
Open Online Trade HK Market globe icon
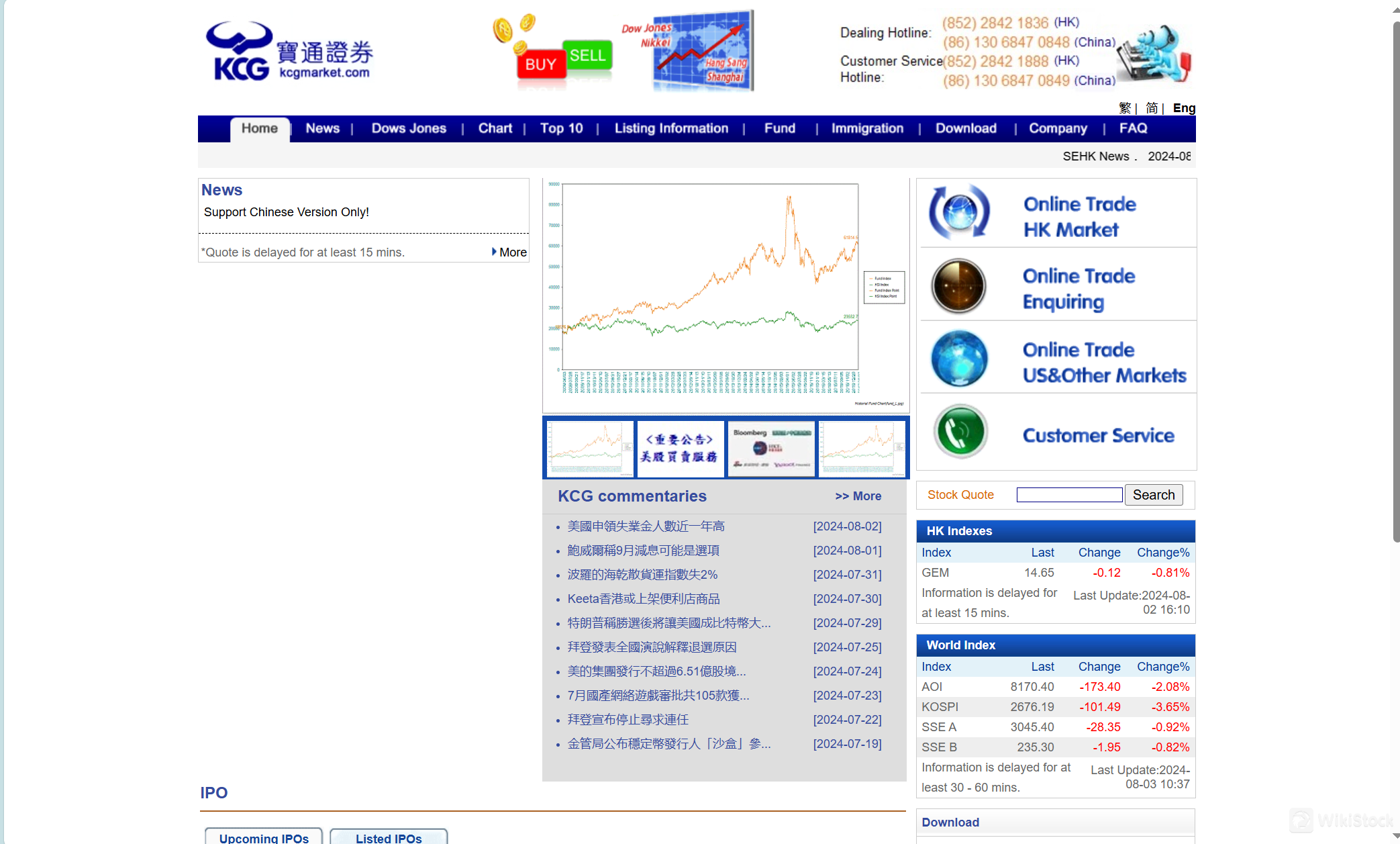[x=959, y=212]
